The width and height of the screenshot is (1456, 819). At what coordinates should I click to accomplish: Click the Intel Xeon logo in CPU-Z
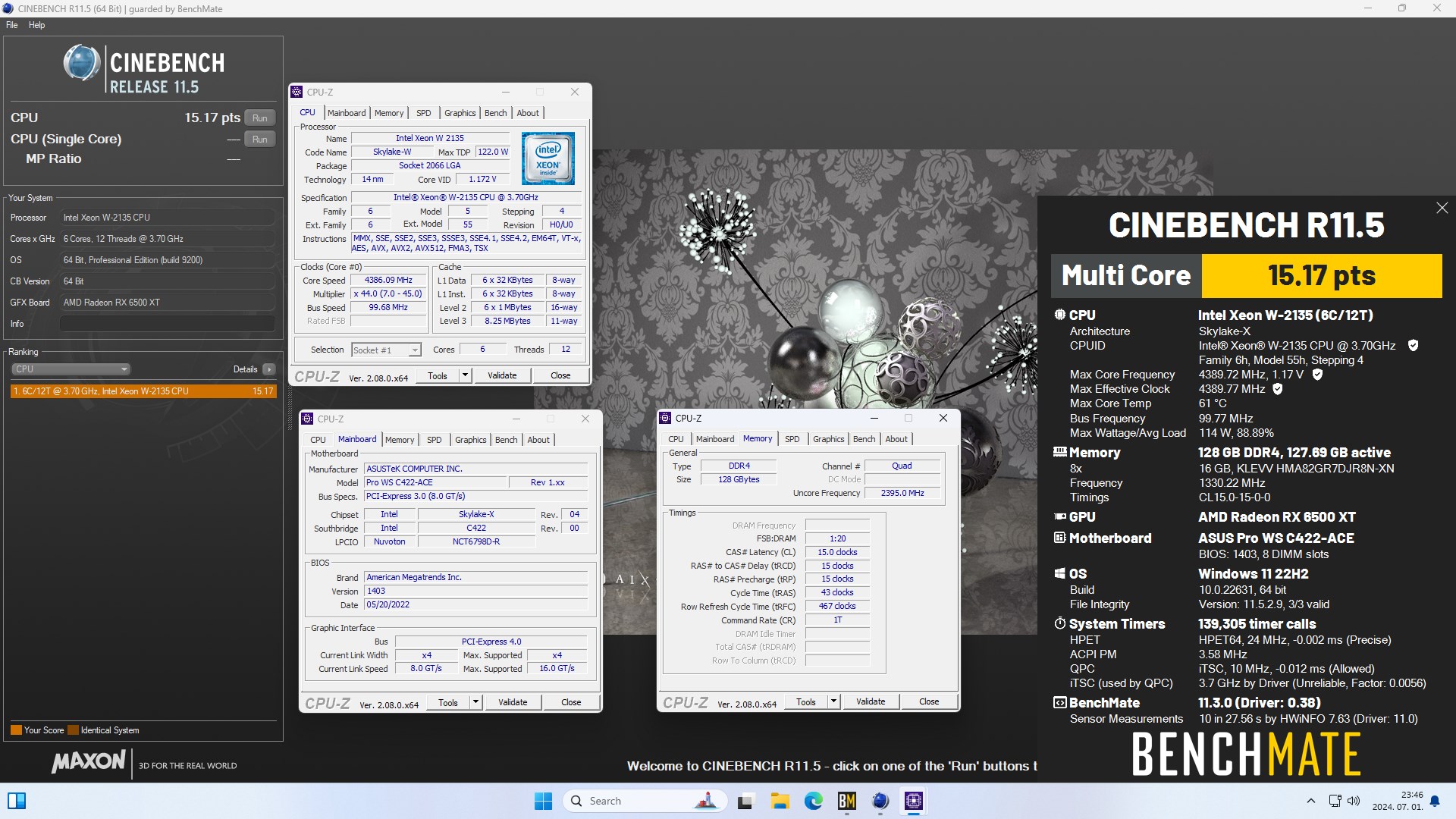pos(548,158)
